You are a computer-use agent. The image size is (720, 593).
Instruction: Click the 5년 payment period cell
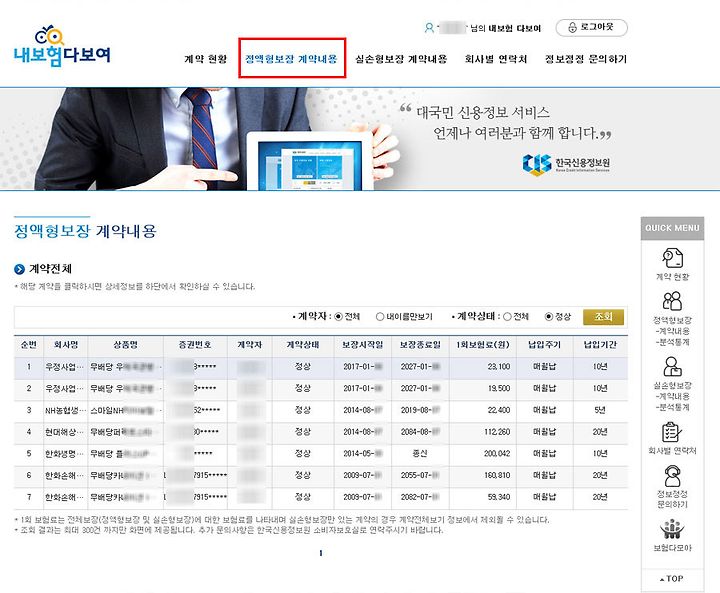[600, 410]
